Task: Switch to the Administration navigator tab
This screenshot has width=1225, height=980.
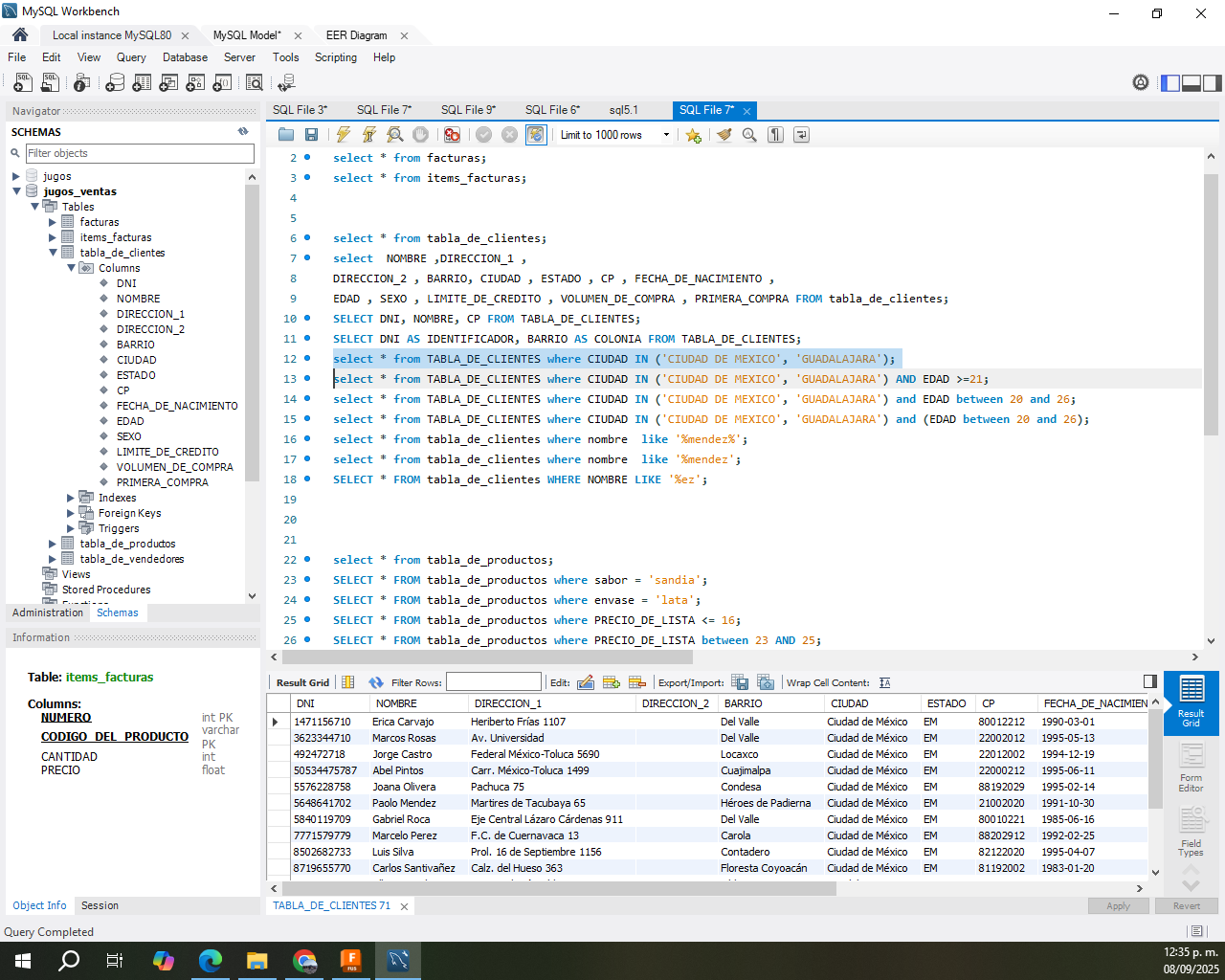Action: click(48, 612)
